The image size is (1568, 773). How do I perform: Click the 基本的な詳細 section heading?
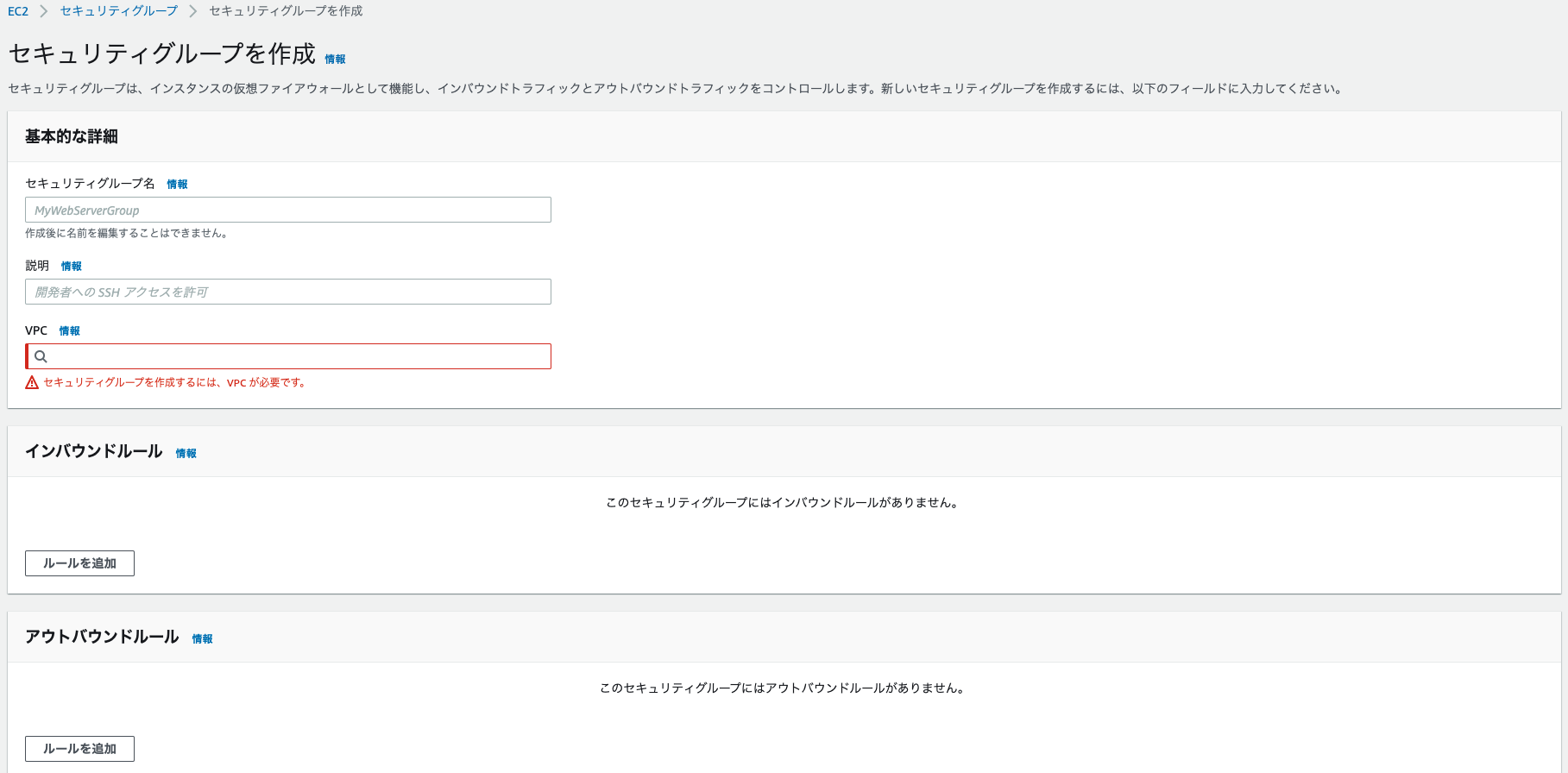tap(72, 136)
